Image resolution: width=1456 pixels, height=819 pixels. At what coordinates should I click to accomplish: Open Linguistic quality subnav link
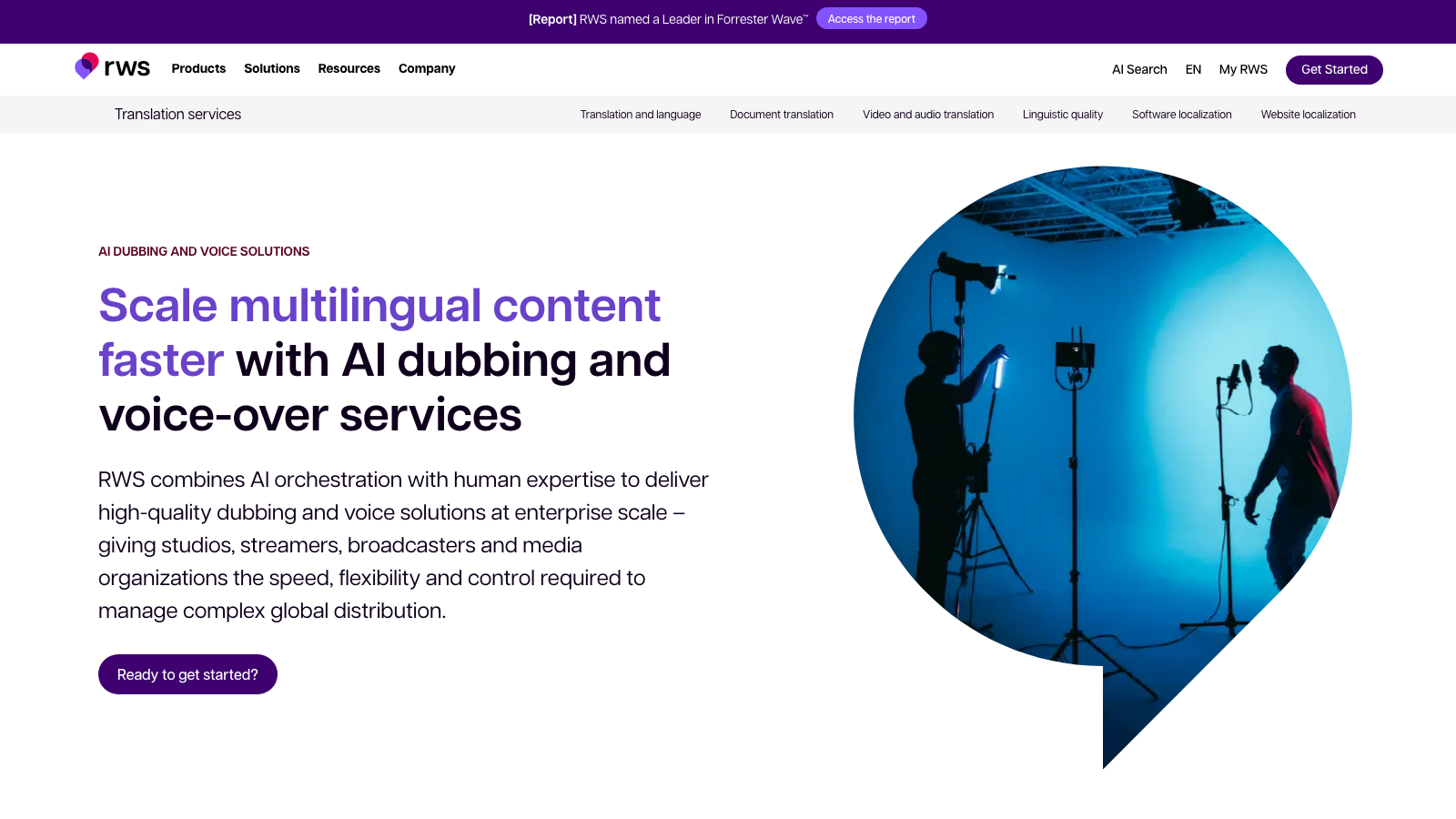[x=1063, y=115]
